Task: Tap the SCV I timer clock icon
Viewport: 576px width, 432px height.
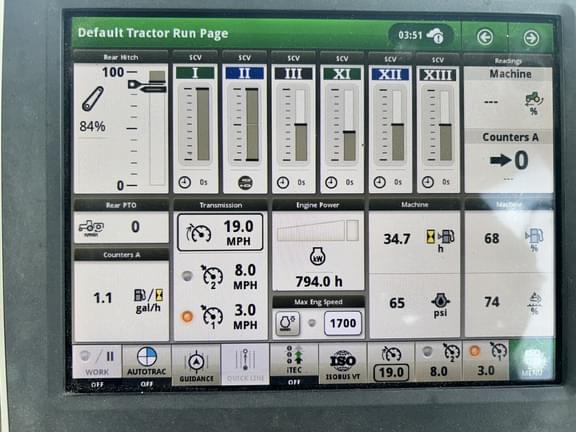Action: (x=185, y=182)
